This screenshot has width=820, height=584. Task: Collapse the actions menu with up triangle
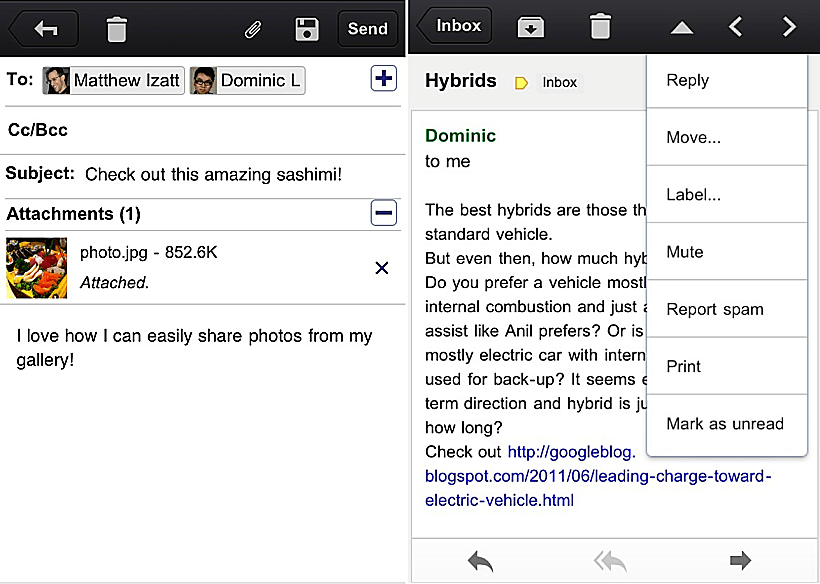(682, 28)
